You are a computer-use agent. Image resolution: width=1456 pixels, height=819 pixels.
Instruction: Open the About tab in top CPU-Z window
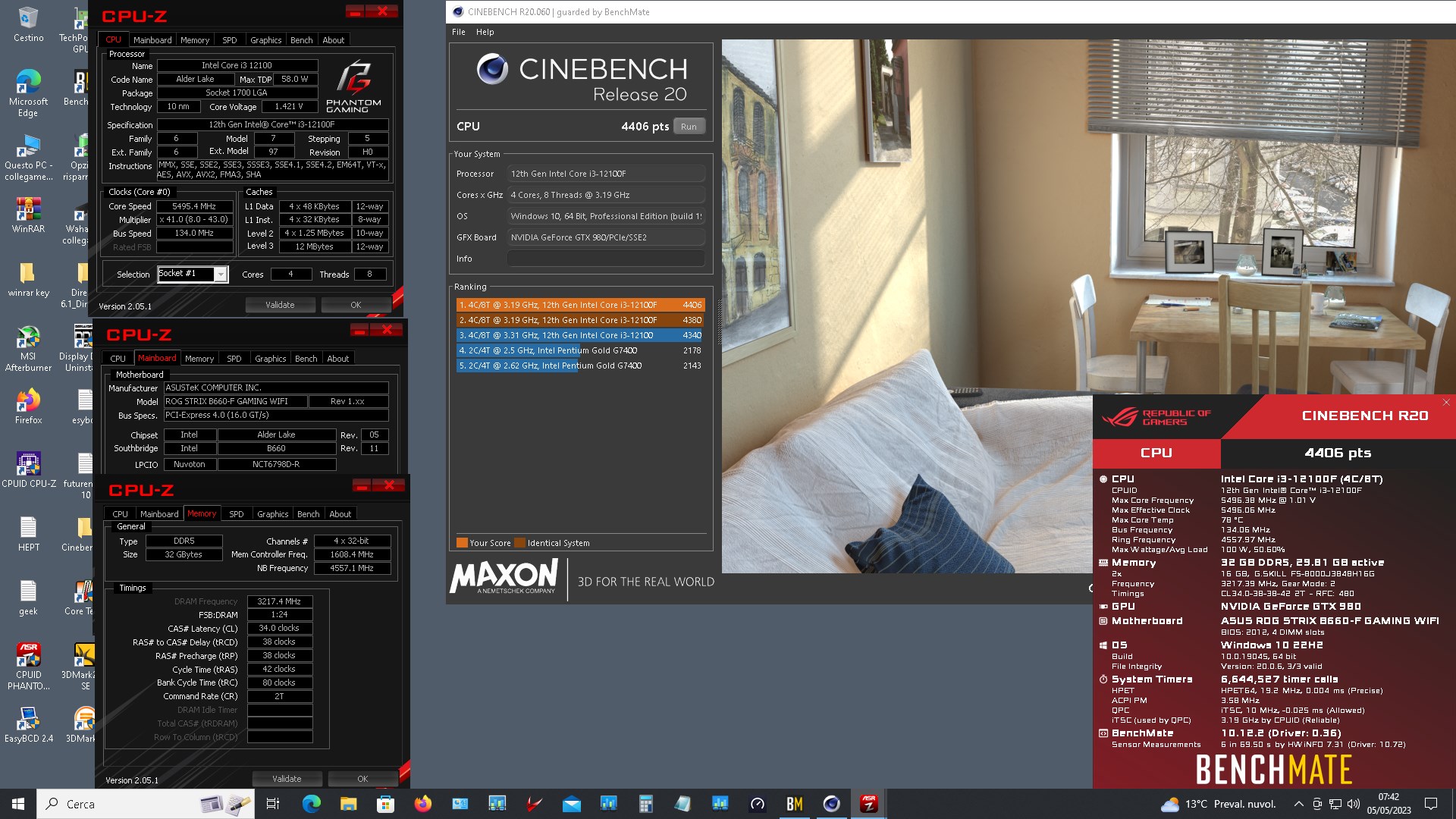point(334,40)
